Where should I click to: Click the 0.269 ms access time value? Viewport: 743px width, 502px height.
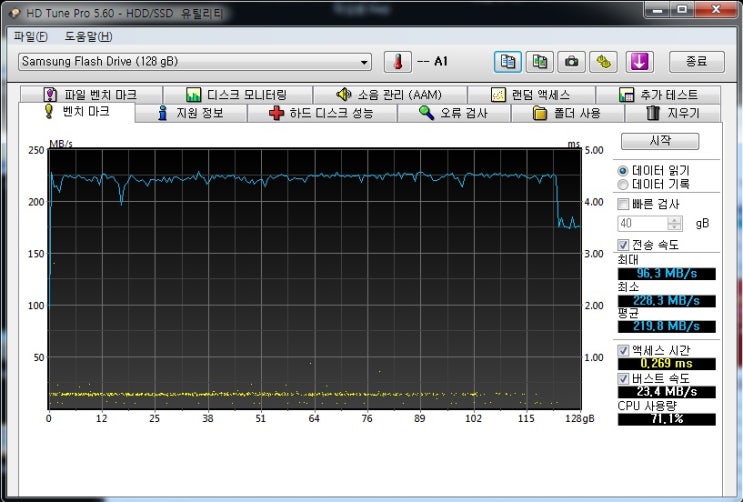(667, 364)
